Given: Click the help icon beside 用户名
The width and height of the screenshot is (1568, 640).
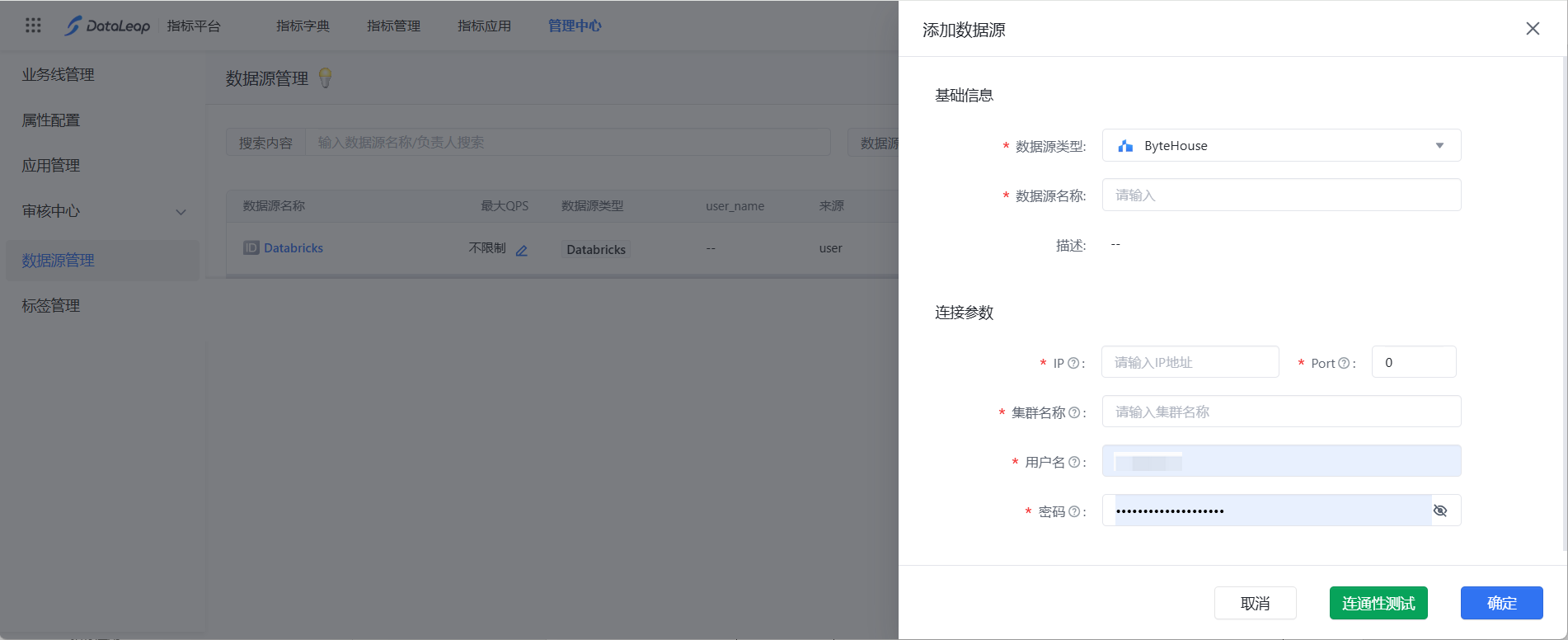Looking at the screenshot, I should tap(1074, 462).
